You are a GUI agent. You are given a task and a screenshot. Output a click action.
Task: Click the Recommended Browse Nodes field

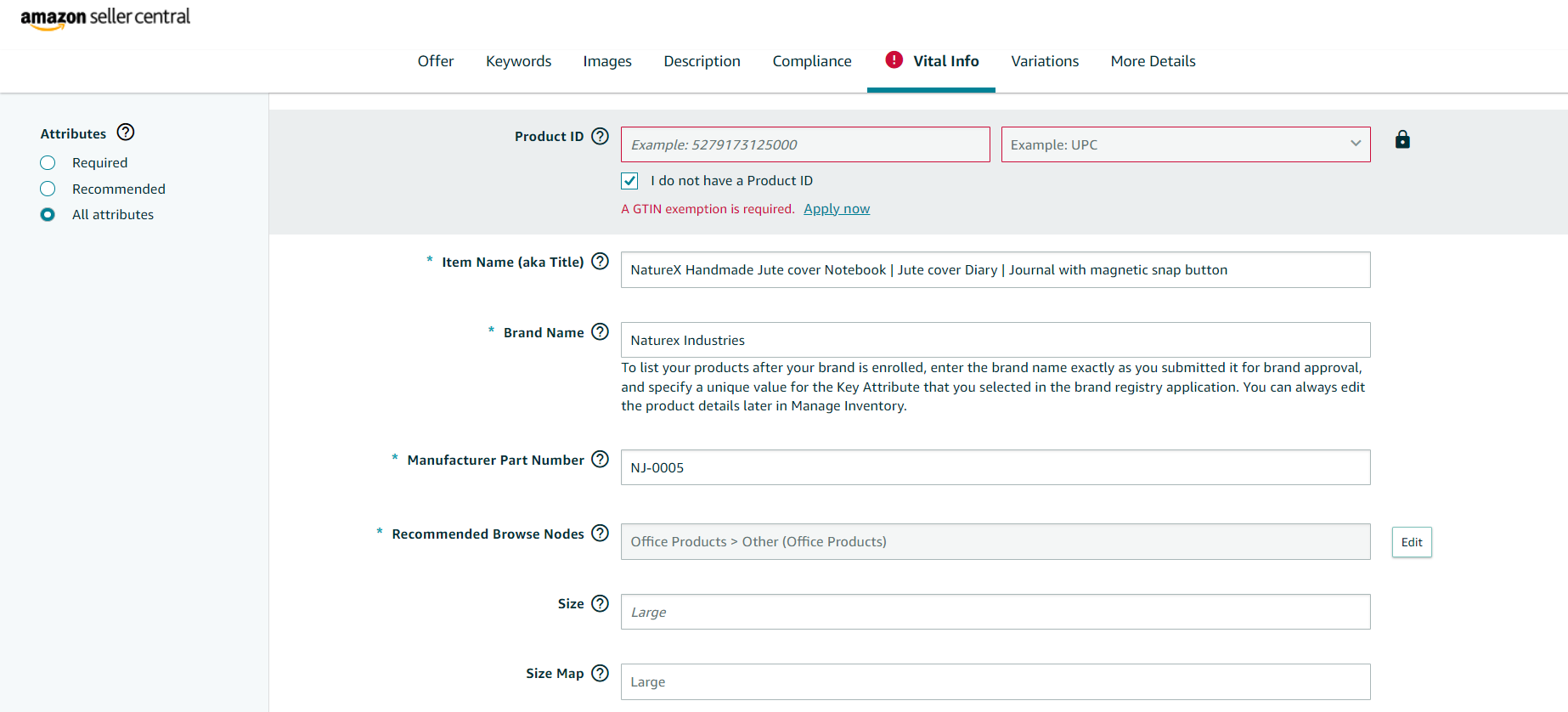pyautogui.click(x=996, y=541)
